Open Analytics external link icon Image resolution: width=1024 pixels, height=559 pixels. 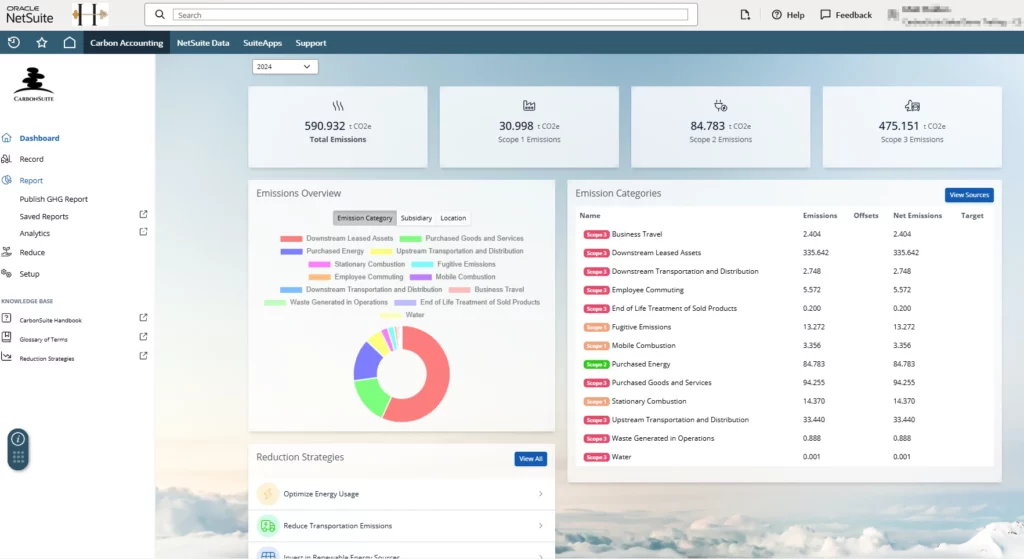pos(143,232)
